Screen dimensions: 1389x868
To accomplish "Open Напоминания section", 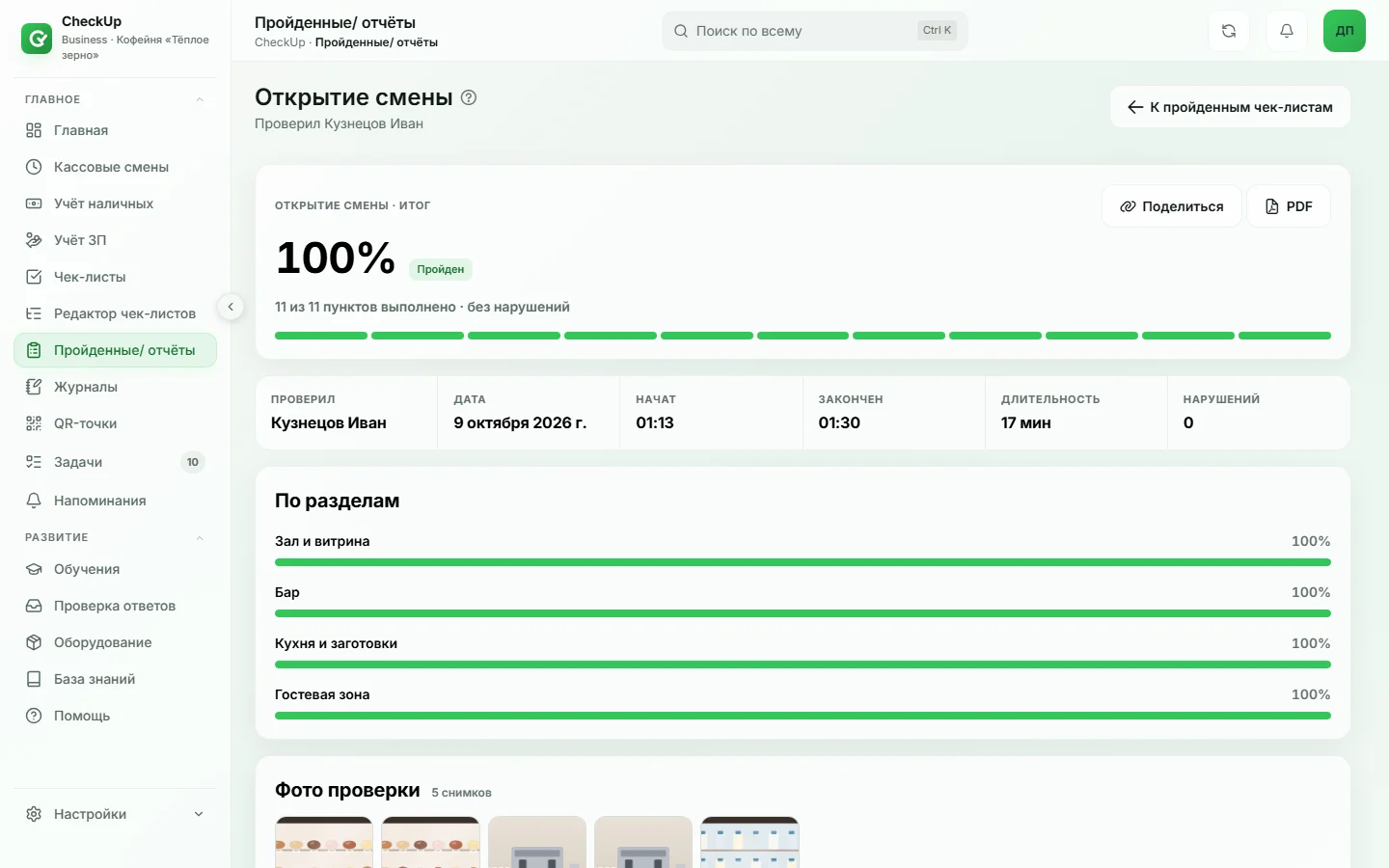I will (x=115, y=501).
